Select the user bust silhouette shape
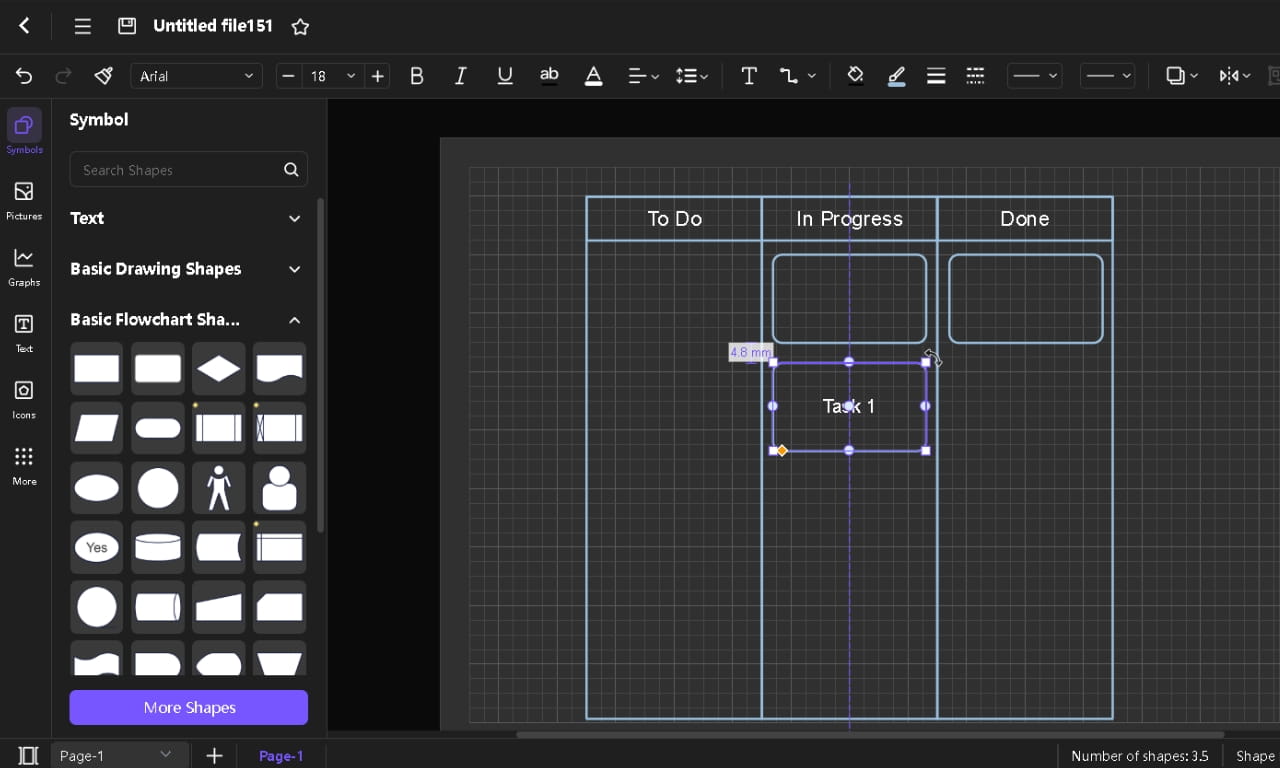Image resolution: width=1280 pixels, height=768 pixels. coord(279,488)
